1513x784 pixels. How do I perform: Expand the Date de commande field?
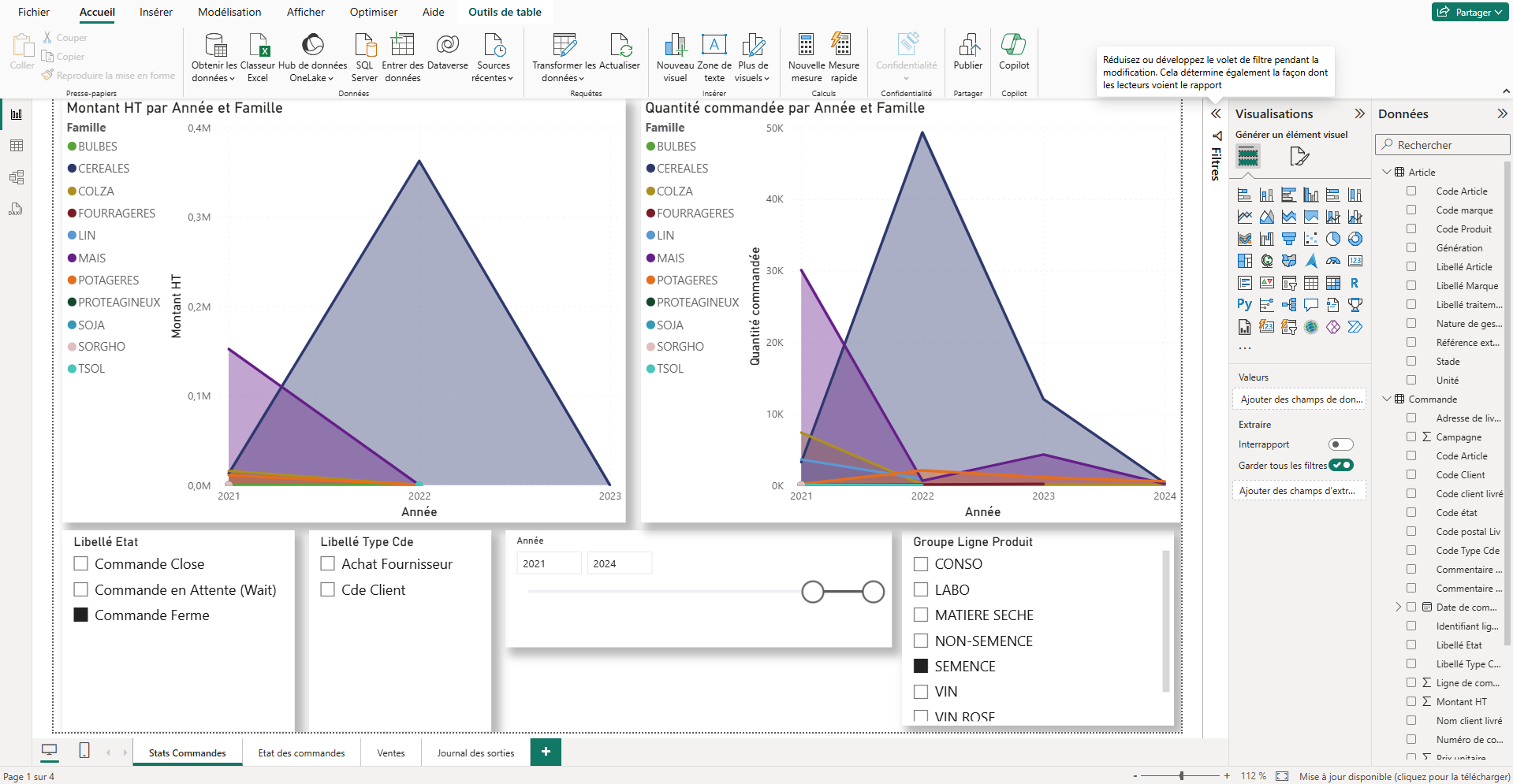click(x=1398, y=607)
